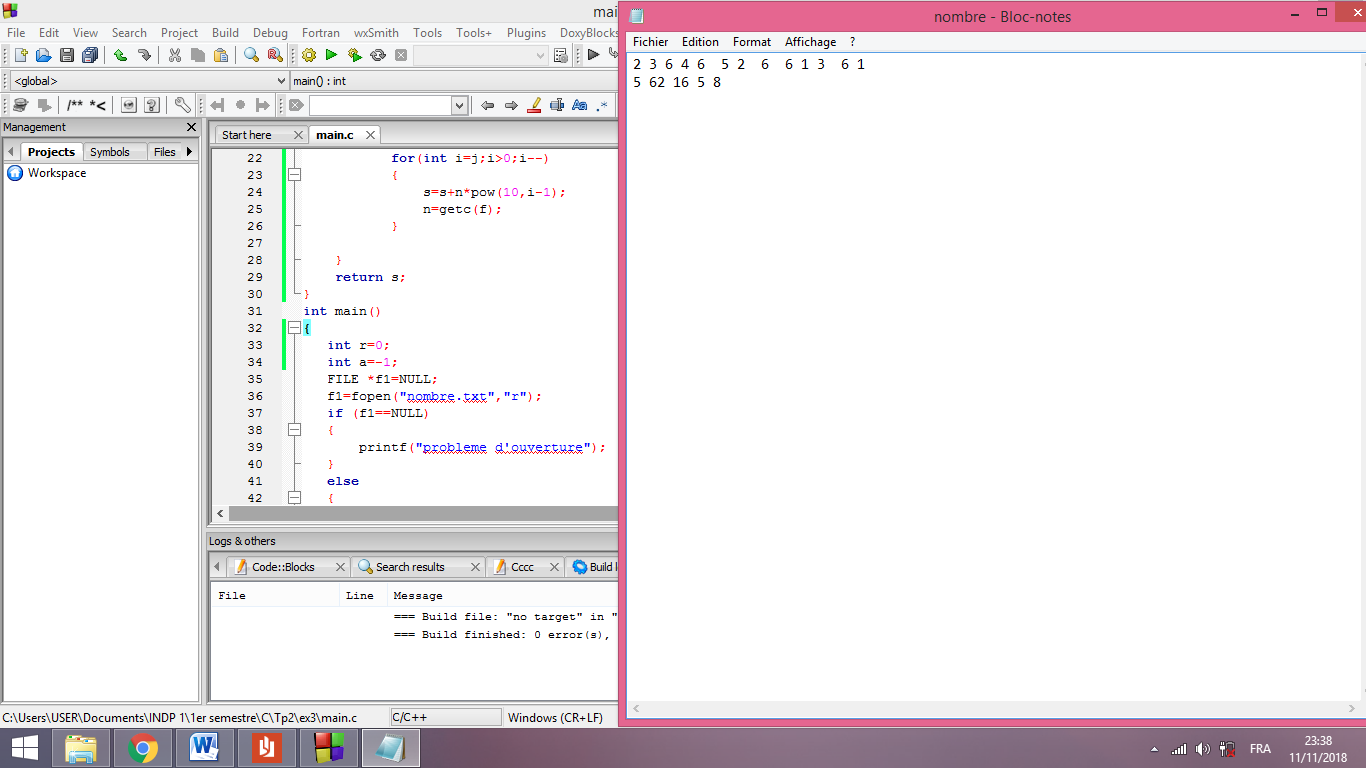Click the Replace icon with red R
Image resolution: width=1366 pixels, height=768 pixels.
coord(274,55)
